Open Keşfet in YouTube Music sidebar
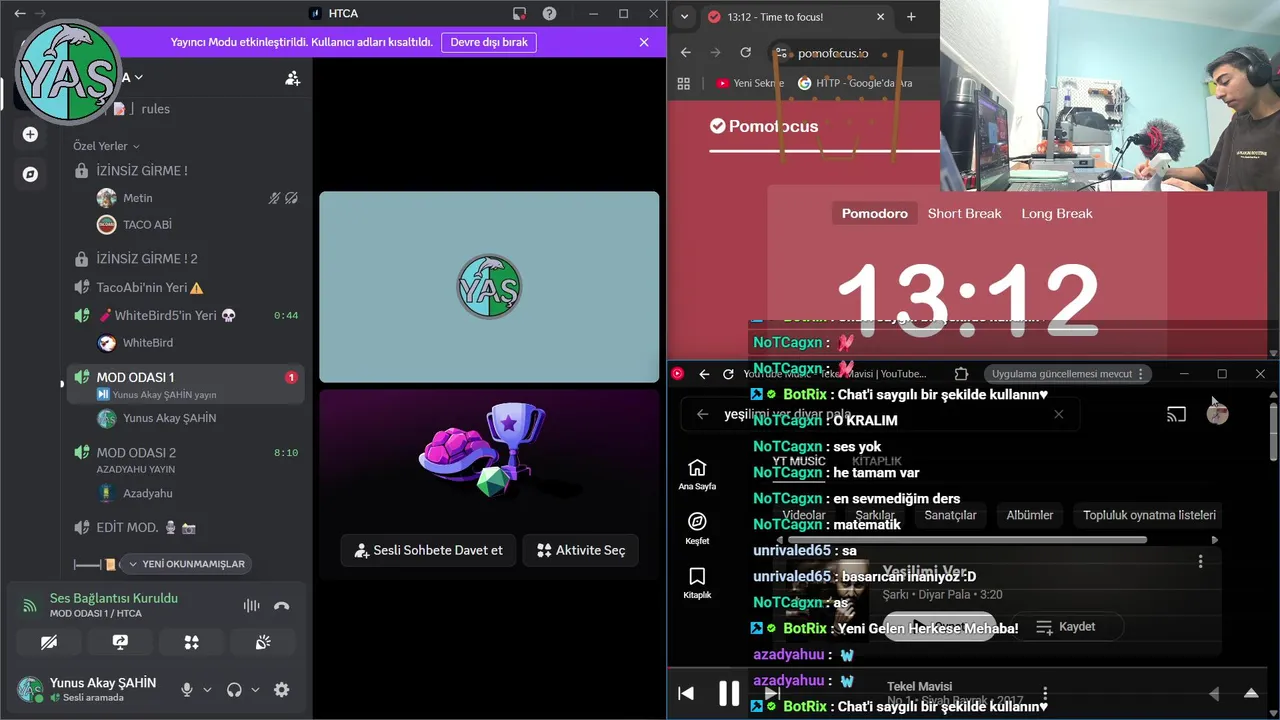This screenshot has height=720, width=1280. [697, 529]
